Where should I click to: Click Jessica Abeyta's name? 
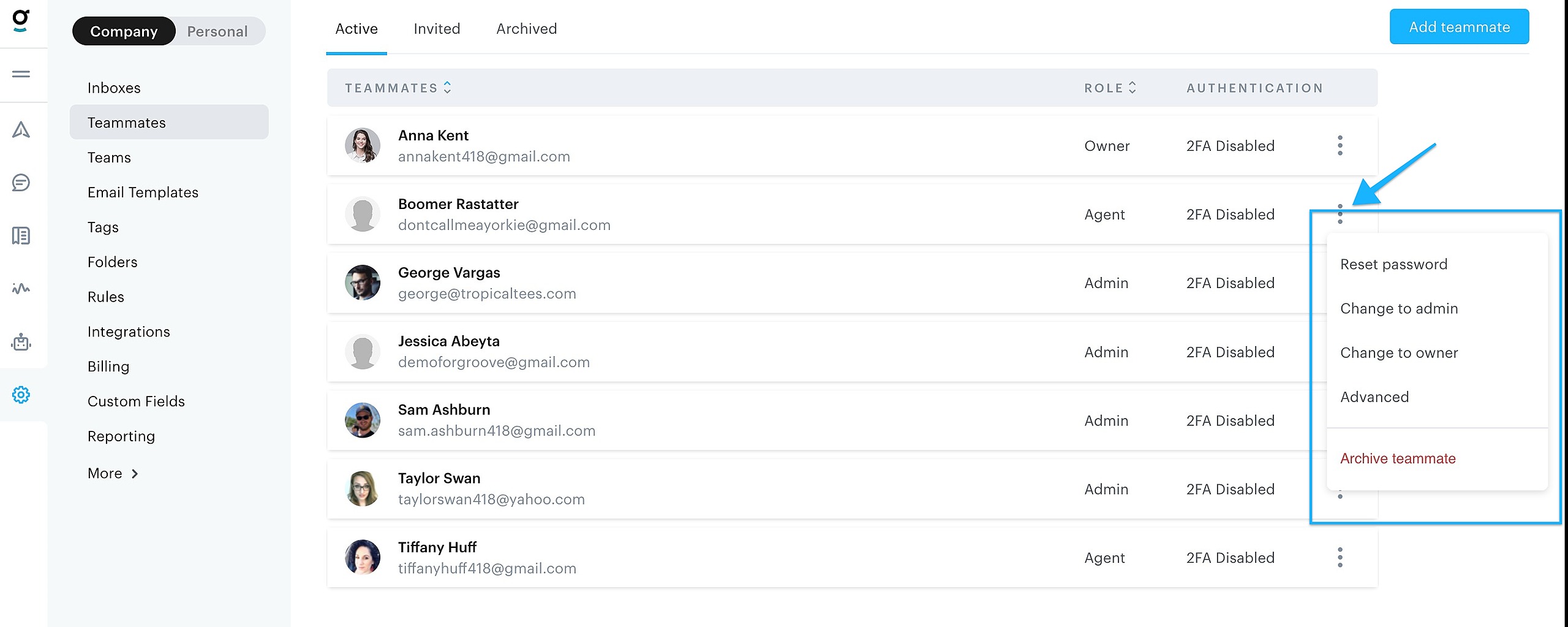click(449, 341)
